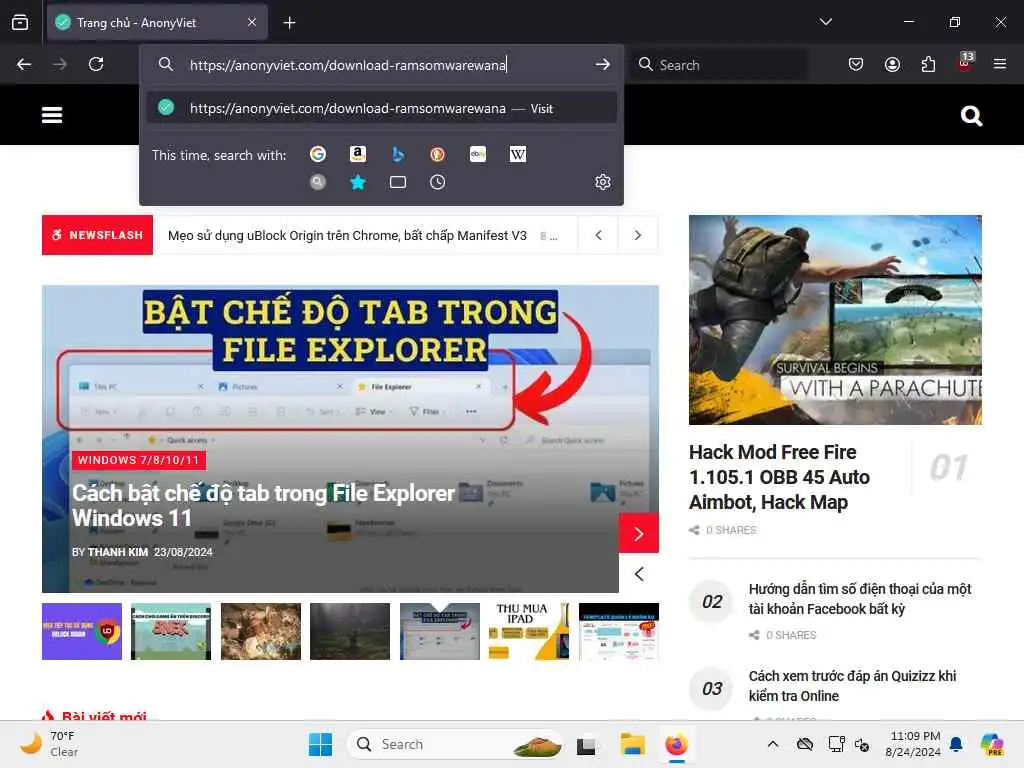Show next newsflash item

(x=638, y=235)
